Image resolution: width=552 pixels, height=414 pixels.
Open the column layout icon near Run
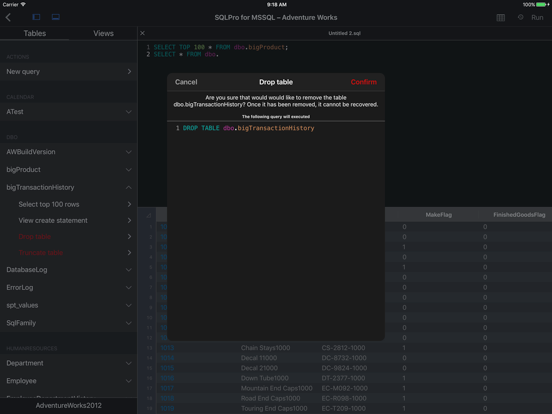[x=501, y=18]
